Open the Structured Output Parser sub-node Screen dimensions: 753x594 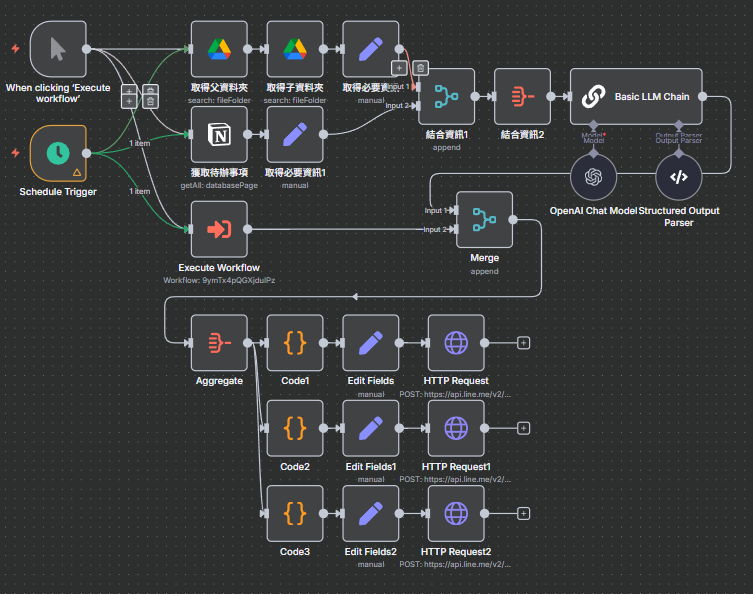679,177
